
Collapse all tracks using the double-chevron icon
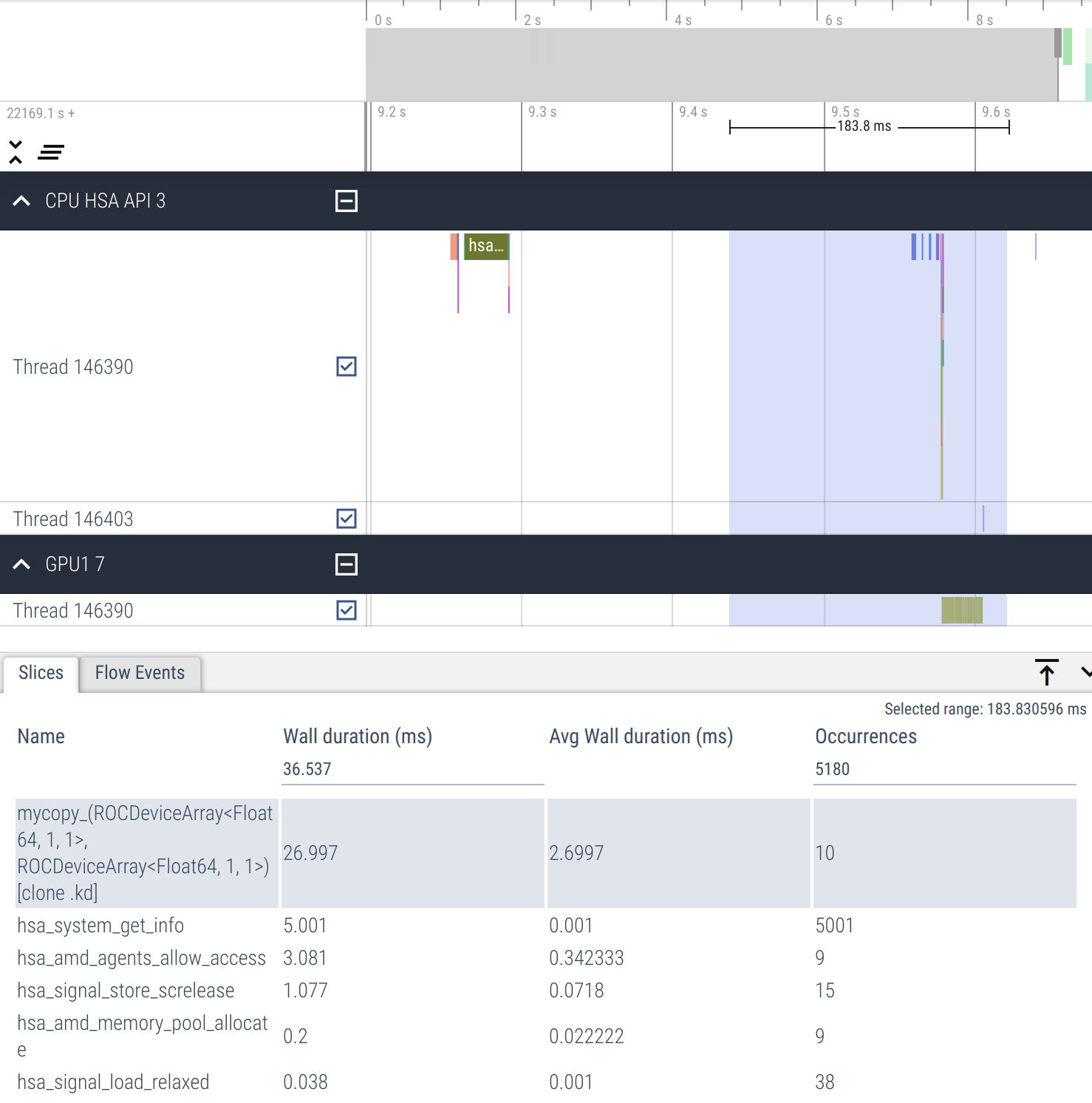point(16,151)
